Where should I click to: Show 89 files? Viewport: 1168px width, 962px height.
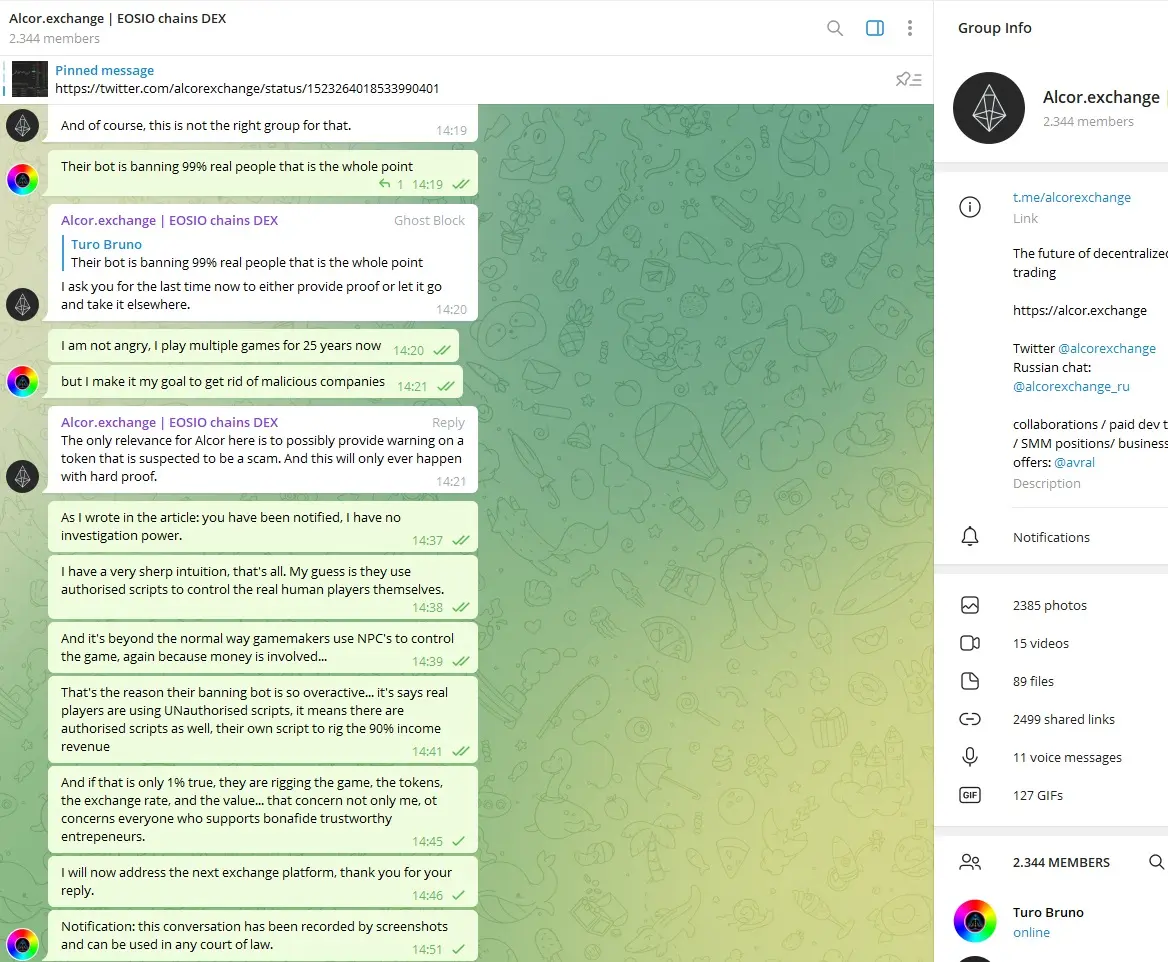[x=1033, y=681]
